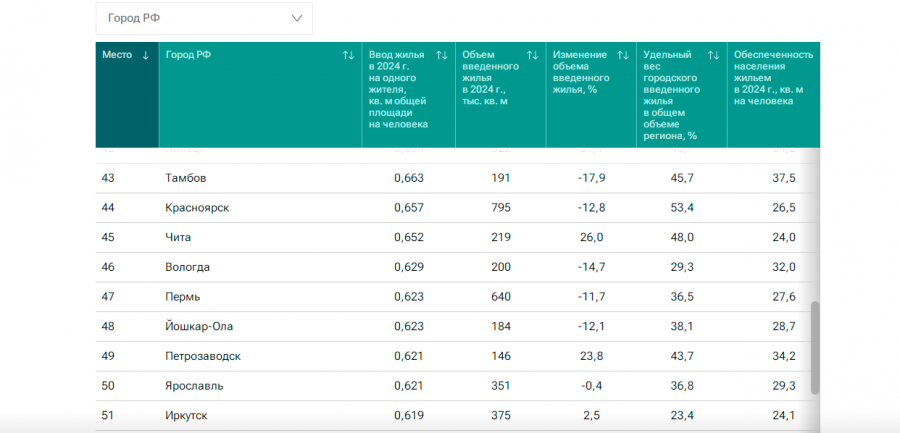Open the Город РФ dropdown filter
This screenshot has height=433, width=900.
pyautogui.click(x=204, y=18)
